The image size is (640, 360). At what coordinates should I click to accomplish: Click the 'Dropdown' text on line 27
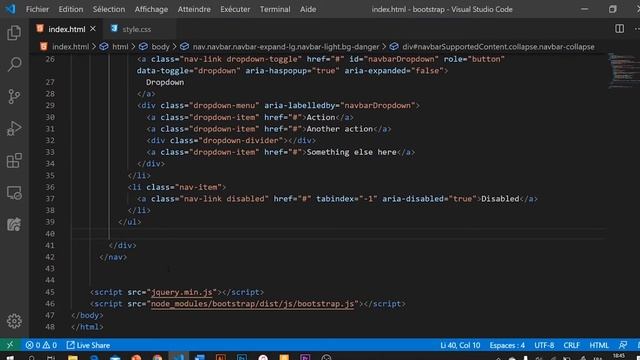[165, 82]
